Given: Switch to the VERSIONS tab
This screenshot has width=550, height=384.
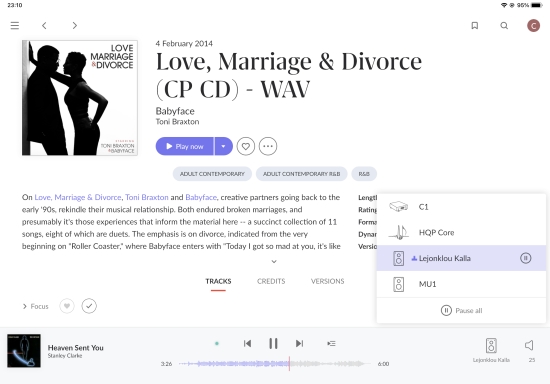Looking at the screenshot, I should pyautogui.click(x=328, y=281).
